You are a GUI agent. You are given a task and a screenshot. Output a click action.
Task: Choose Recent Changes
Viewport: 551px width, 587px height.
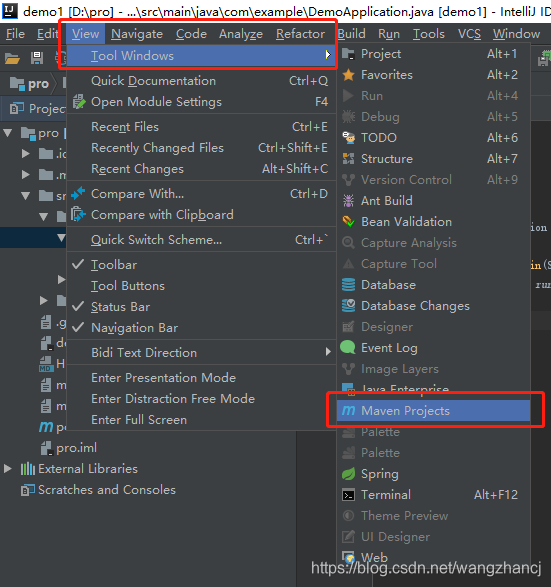[201, 169]
